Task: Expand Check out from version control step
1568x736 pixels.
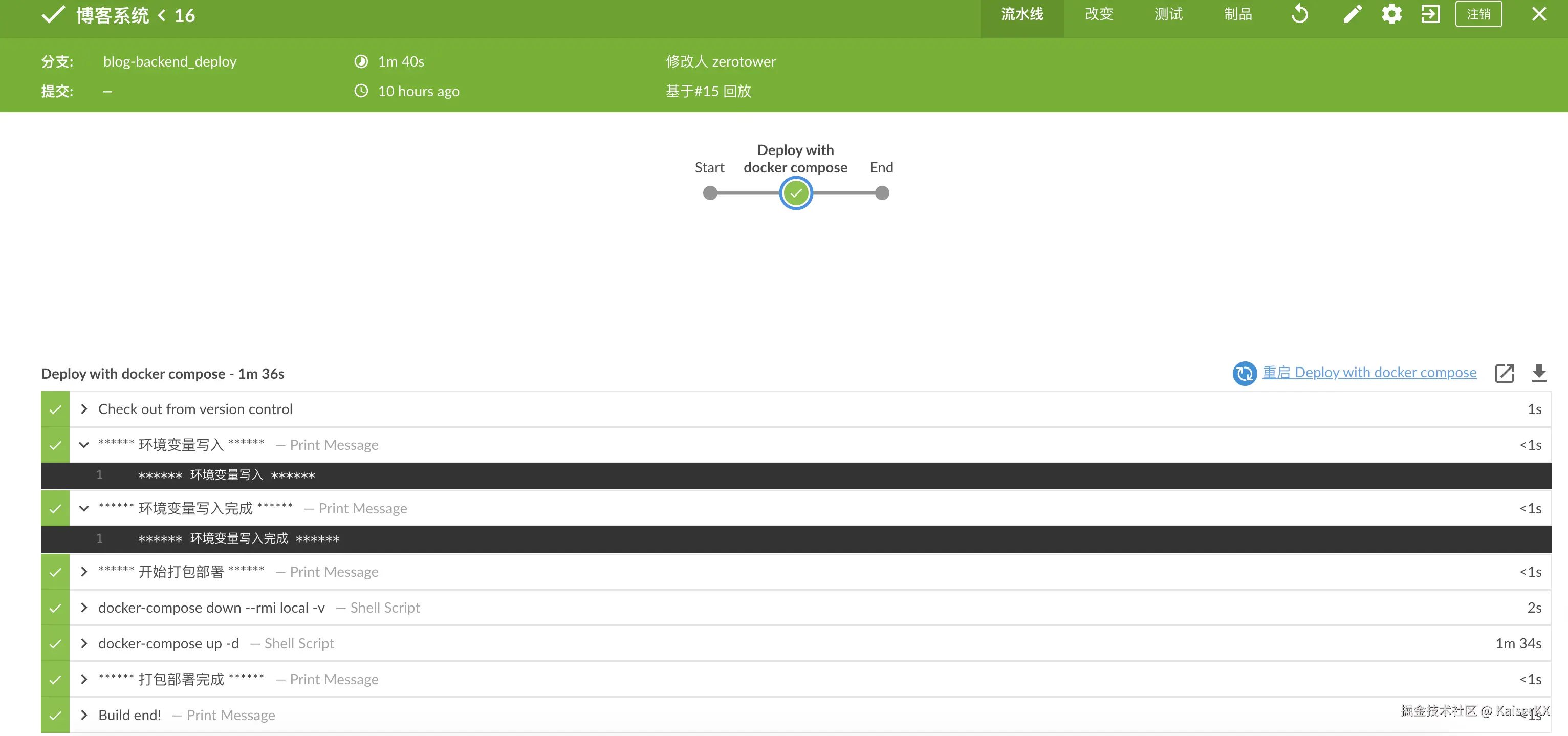Action: 84,409
